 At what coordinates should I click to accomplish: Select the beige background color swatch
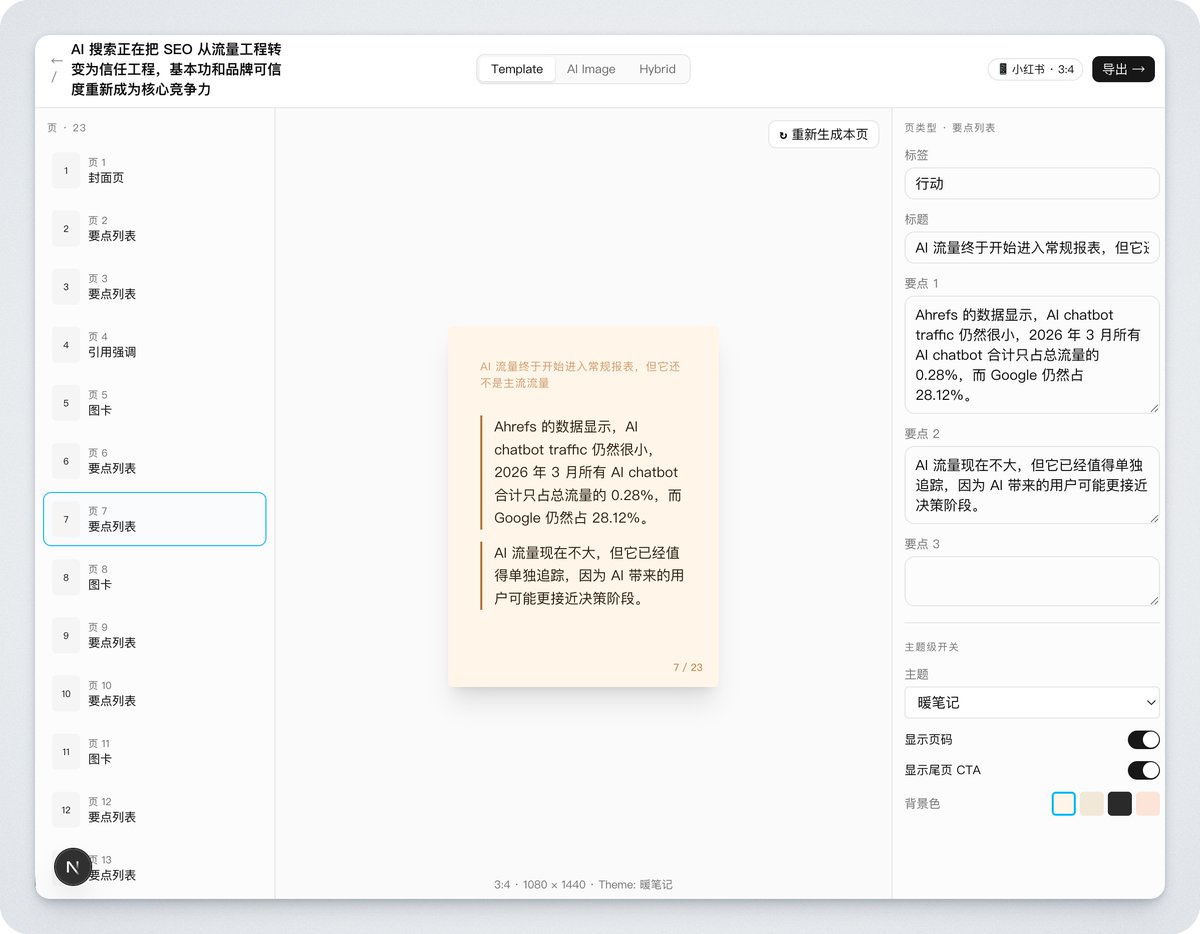tap(1092, 804)
